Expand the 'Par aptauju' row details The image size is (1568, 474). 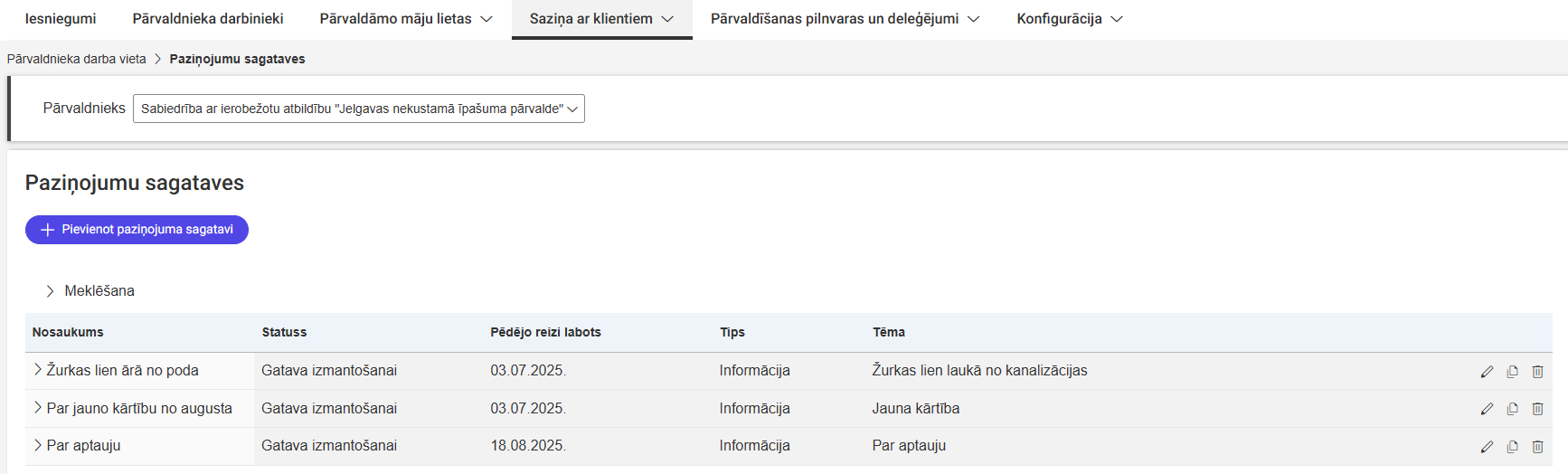point(38,444)
